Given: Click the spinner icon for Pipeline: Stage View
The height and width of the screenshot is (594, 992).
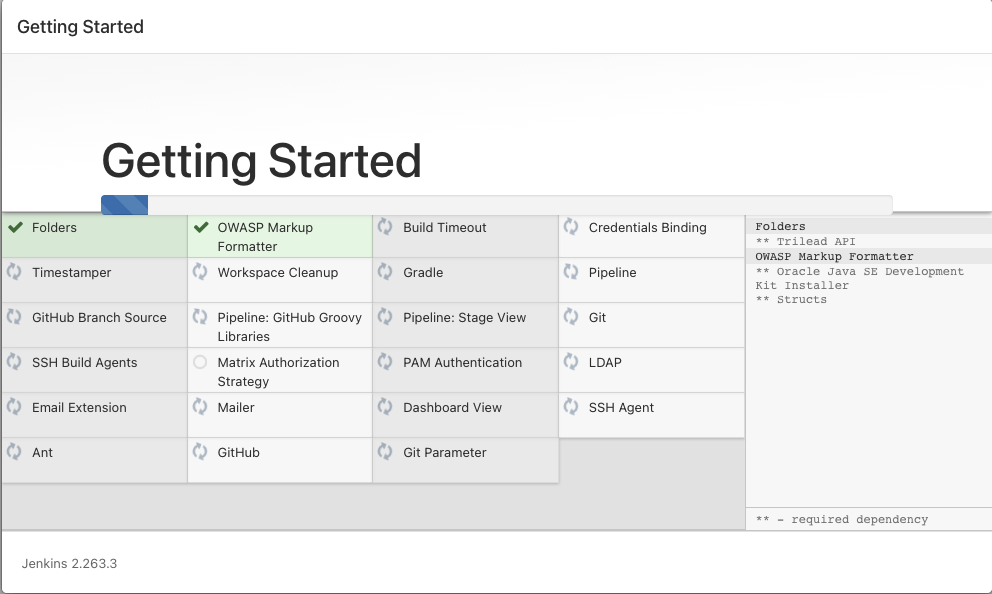Looking at the screenshot, I should (x=385, y=316).
